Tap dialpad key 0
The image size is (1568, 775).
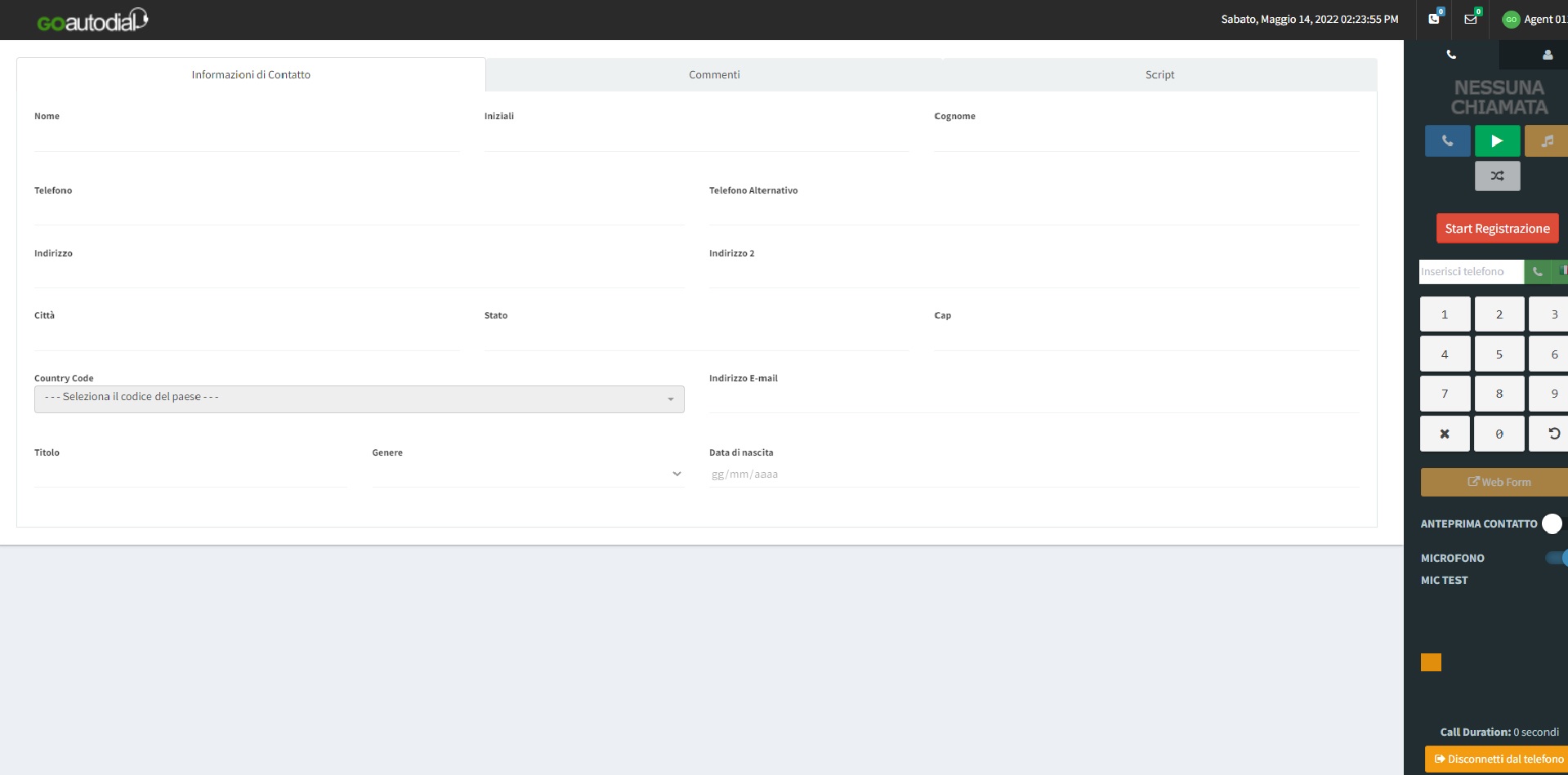coord(1499,434)
